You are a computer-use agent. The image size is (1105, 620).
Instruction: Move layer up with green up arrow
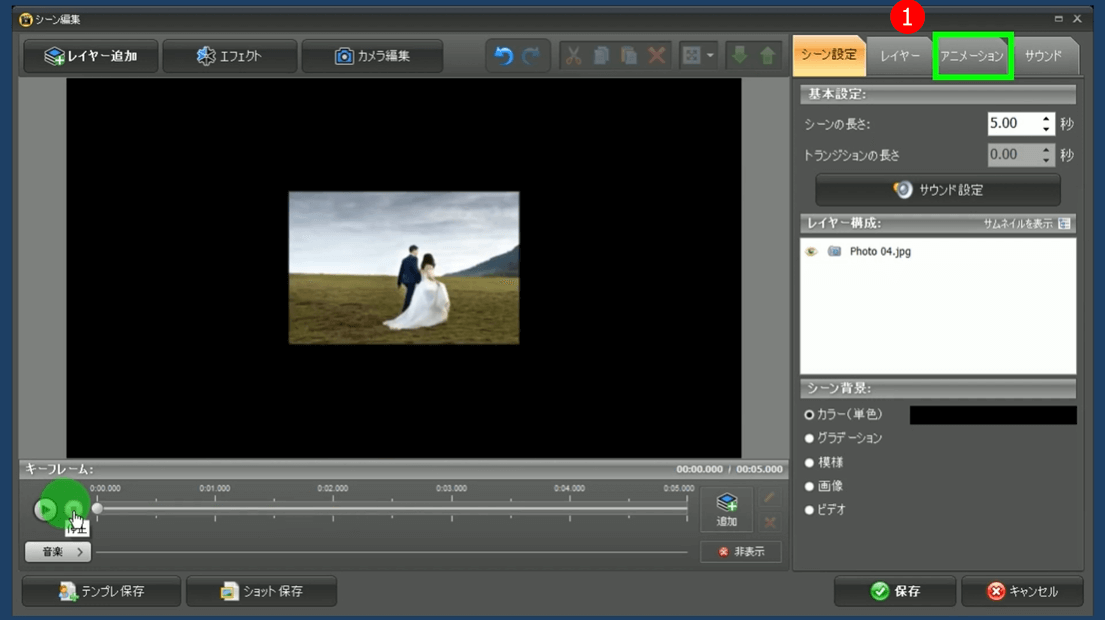tap(767, 56)
